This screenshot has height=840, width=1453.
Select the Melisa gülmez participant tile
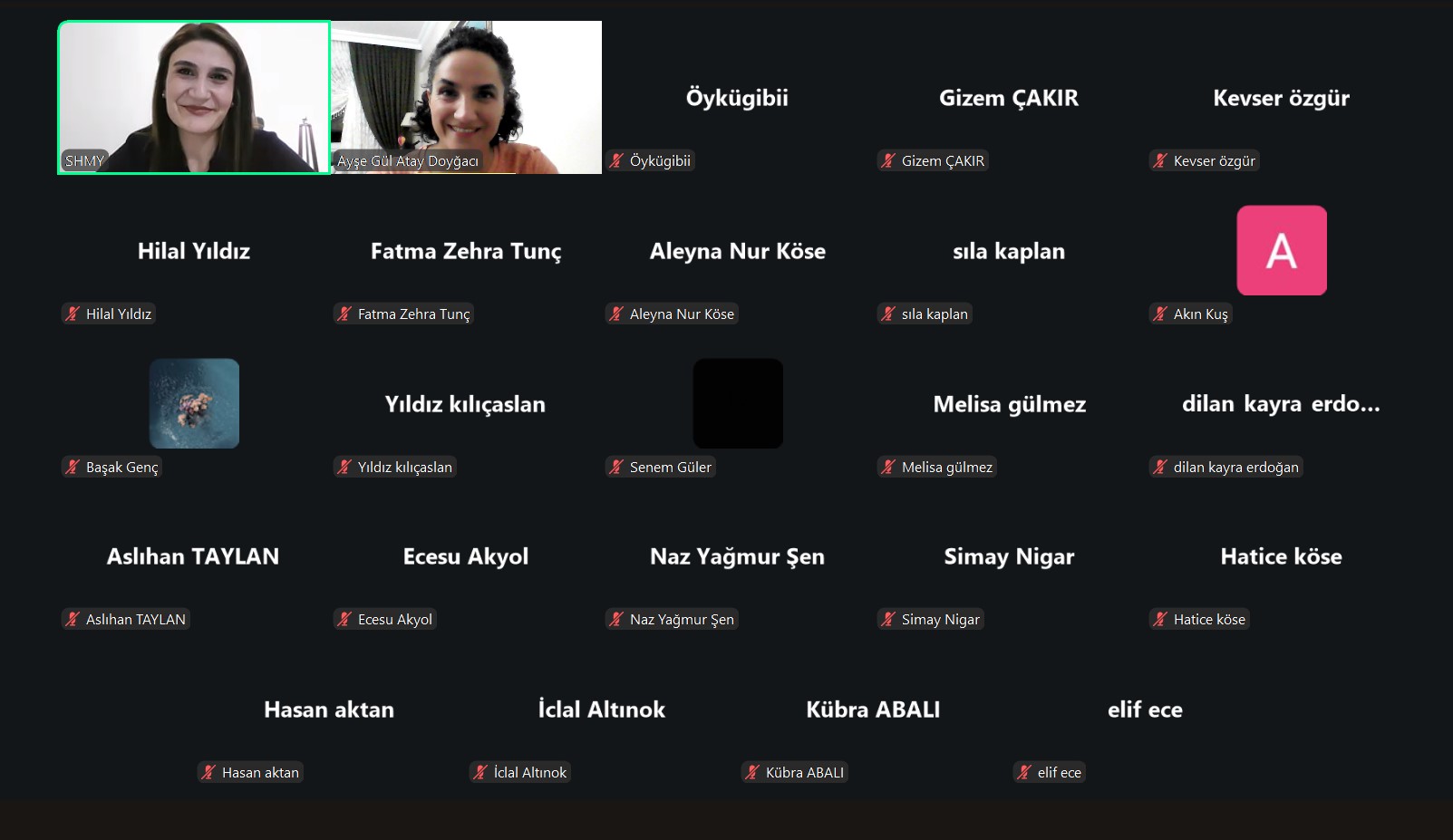click(1010, 403)
